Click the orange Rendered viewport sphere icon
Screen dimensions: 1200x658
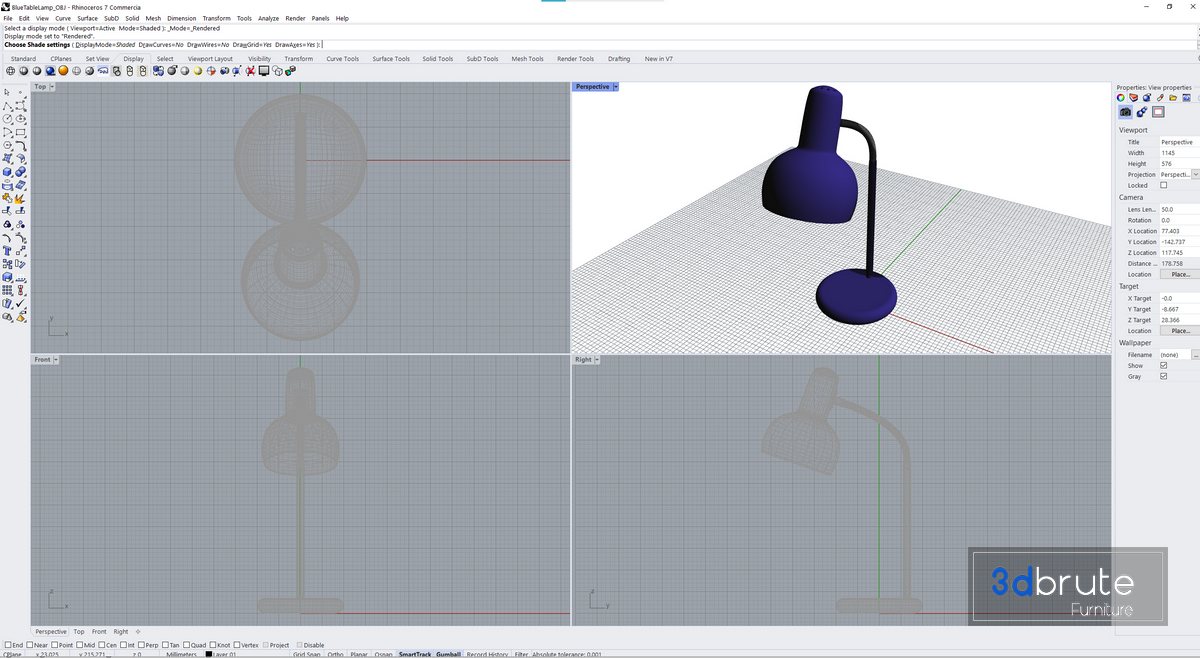point(63,71)
